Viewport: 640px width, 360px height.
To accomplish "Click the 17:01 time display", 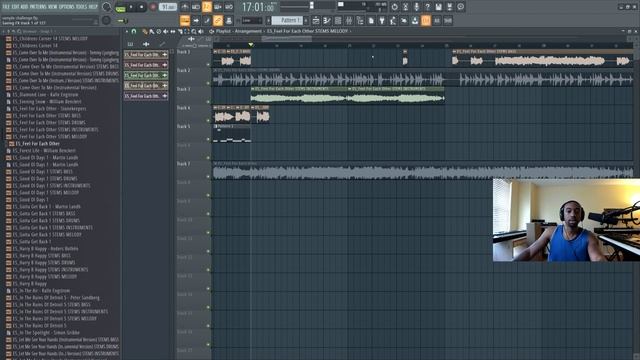I will [258, 7].
